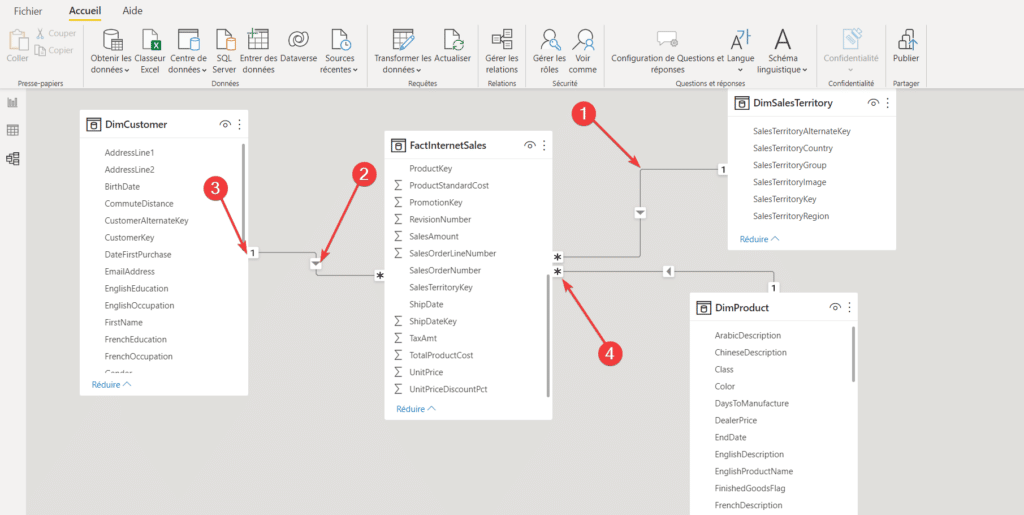Image resolution: width=1024 pixels, height=515 pixels.
Task: Toggle visibility eye of DimProduct table
Action: click(835, 307)
